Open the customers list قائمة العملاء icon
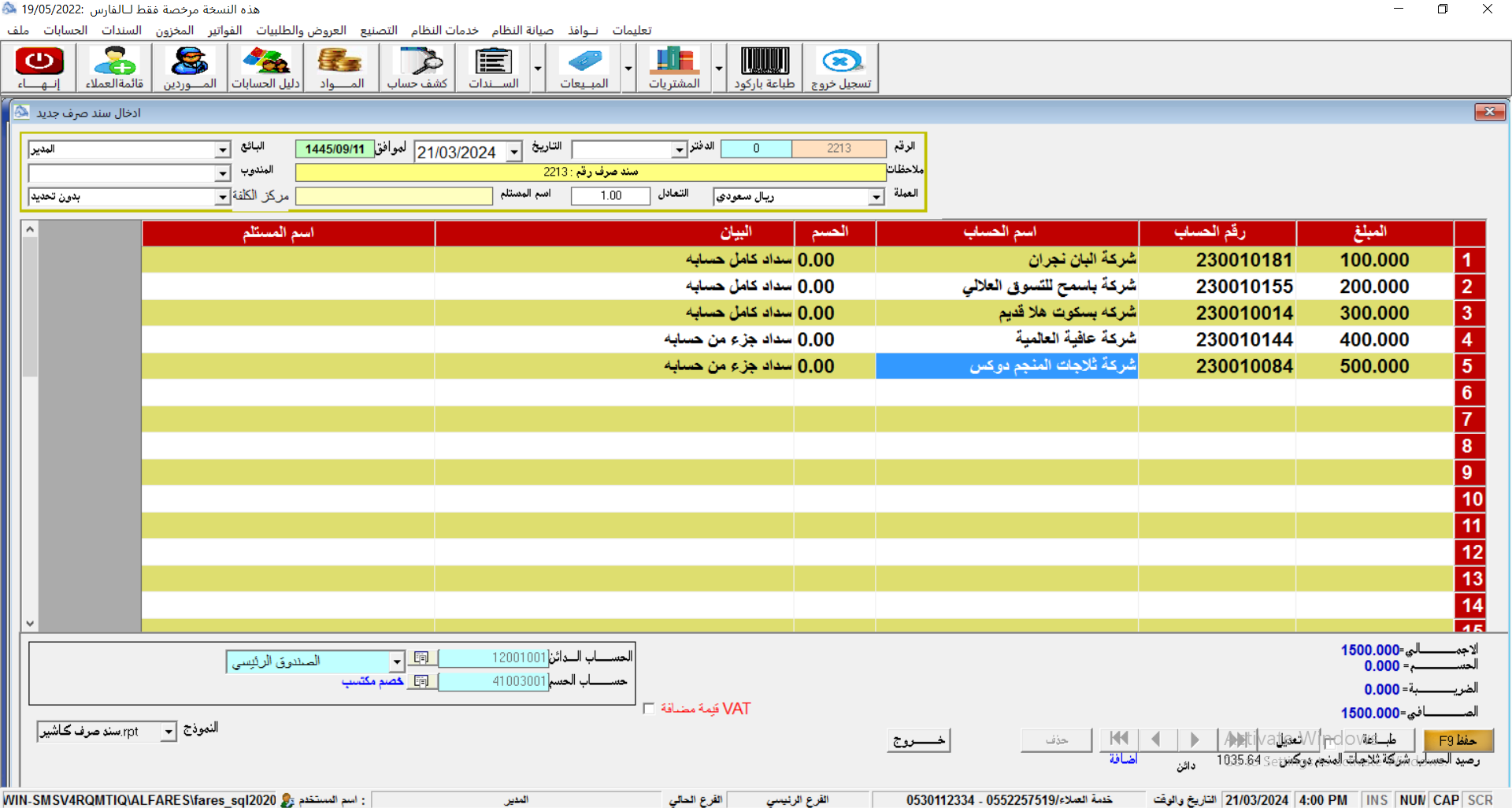The height and width of the screenshot is (808, 1512). [x=114, y=68]
